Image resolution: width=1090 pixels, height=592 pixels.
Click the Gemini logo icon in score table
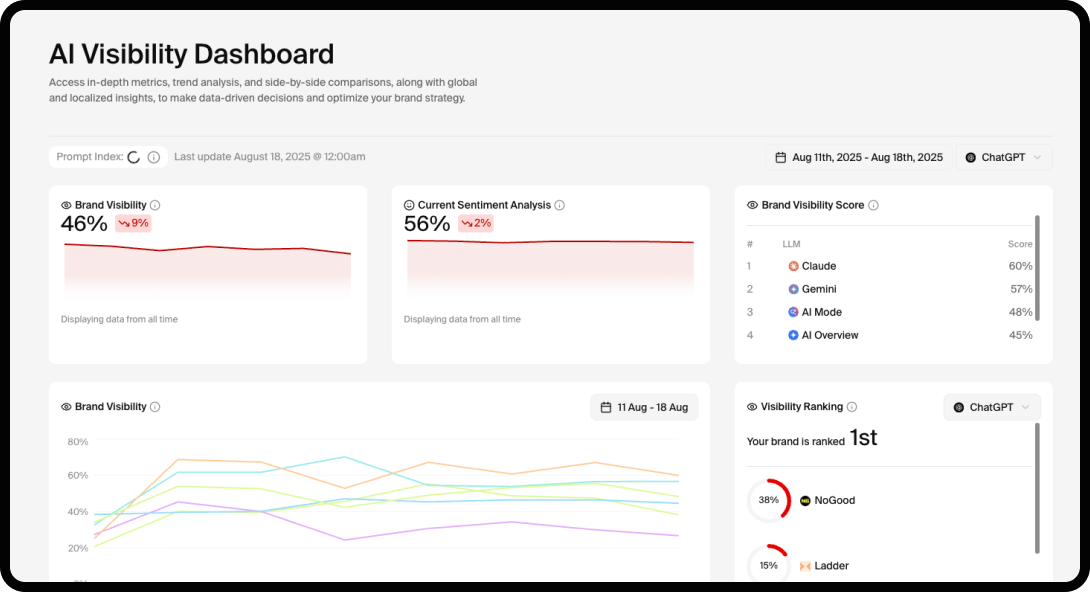point(793,289)
